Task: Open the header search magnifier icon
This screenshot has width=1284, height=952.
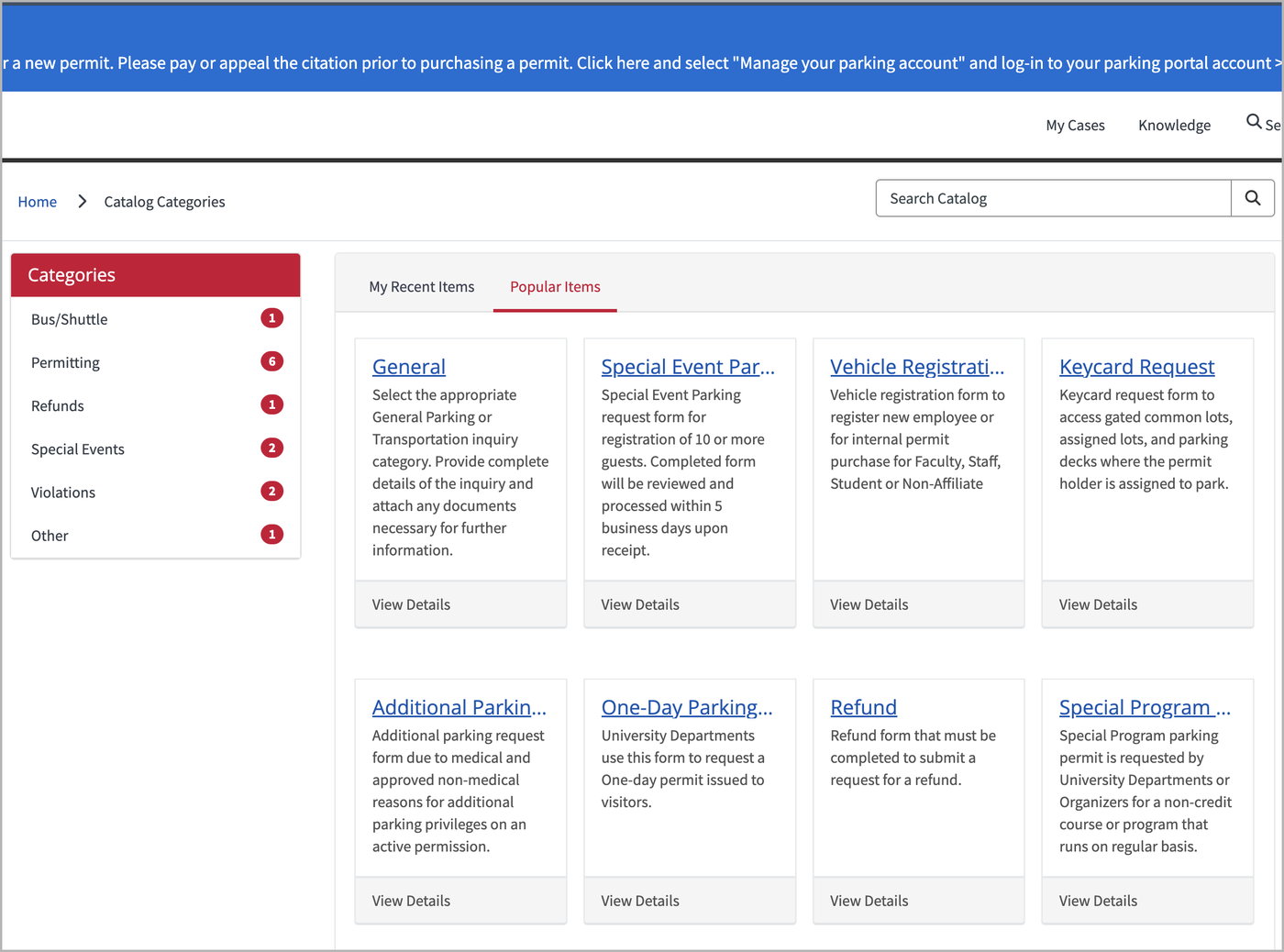Action: point(1254,122)
